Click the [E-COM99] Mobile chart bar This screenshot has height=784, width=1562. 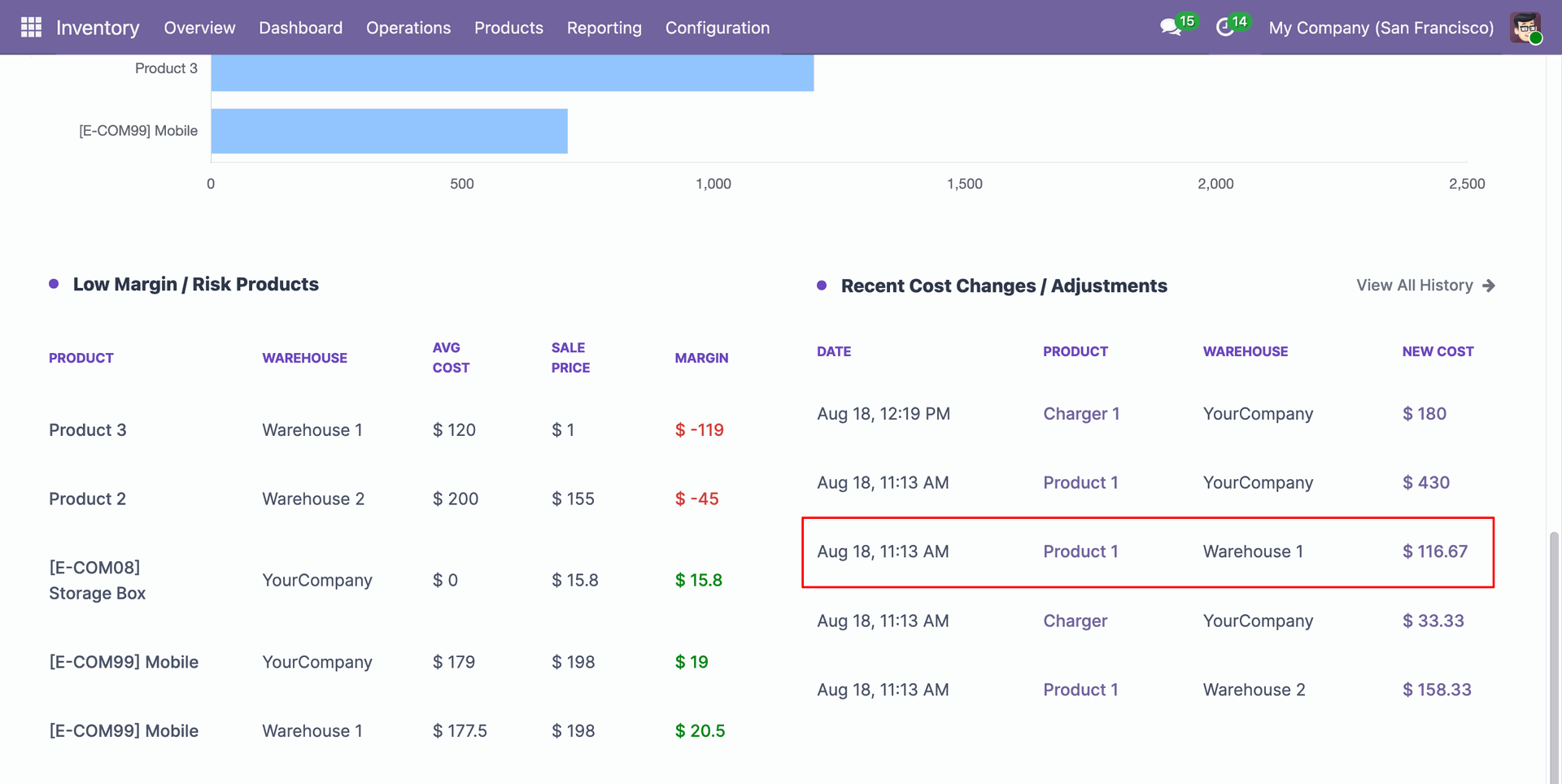[390, 131]
